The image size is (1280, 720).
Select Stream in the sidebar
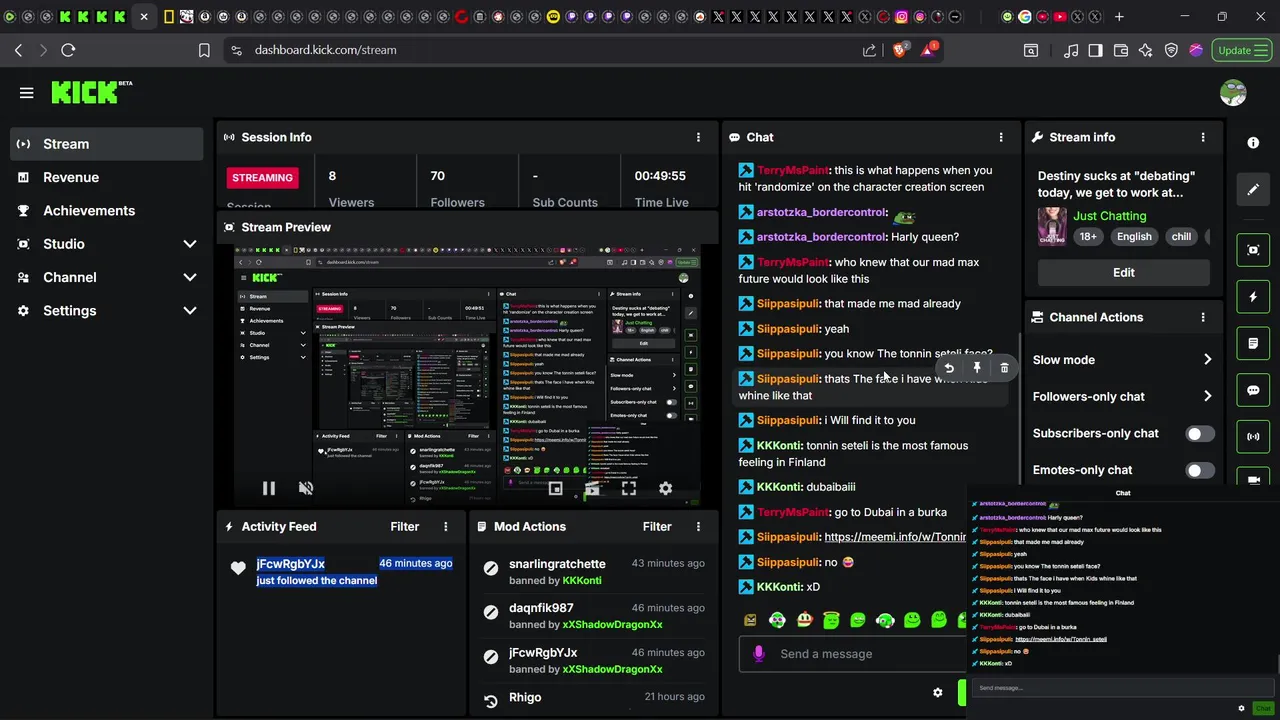click(x=108, y=144)
